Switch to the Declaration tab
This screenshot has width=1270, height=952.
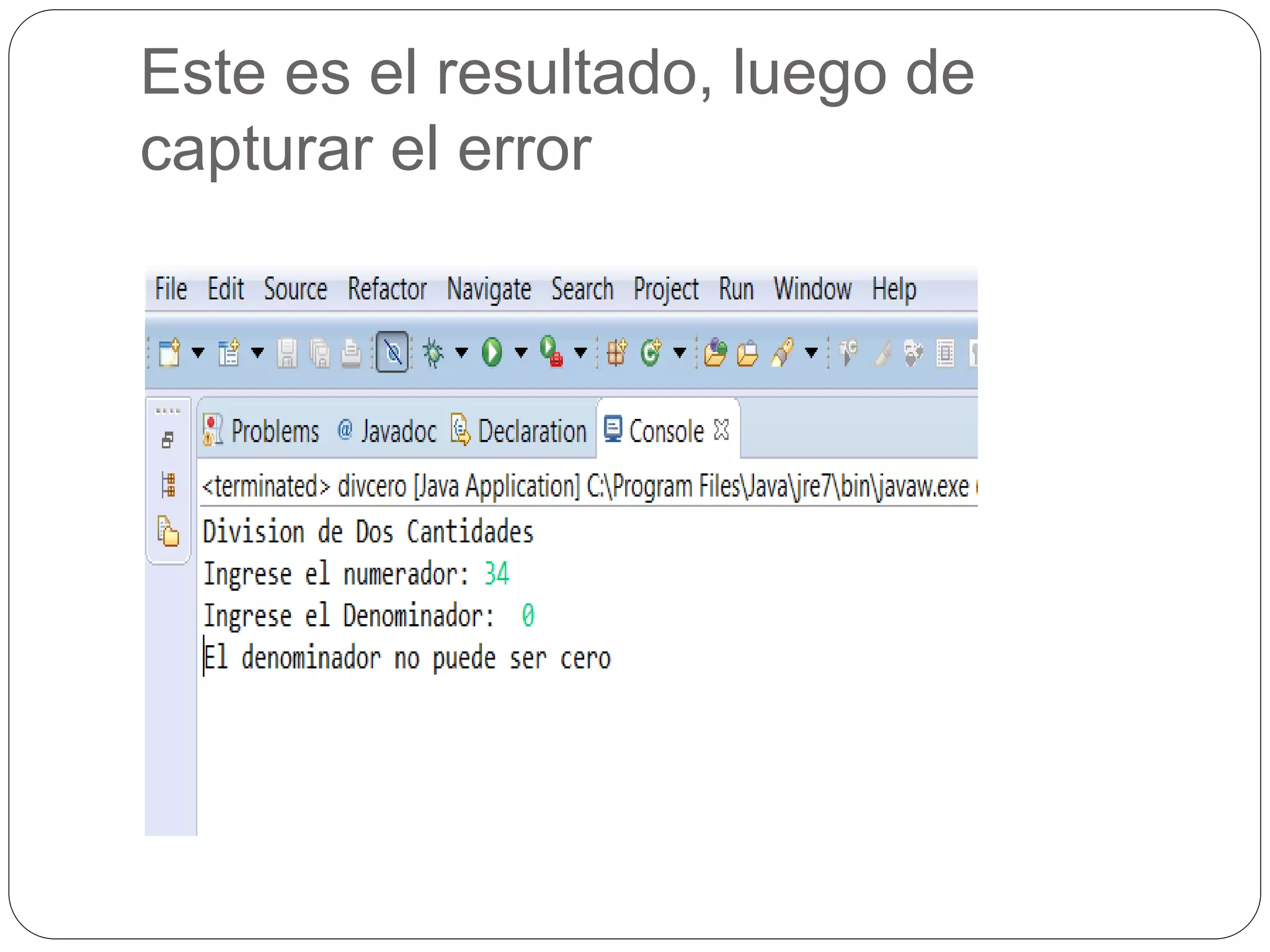(x=519, y=431)
